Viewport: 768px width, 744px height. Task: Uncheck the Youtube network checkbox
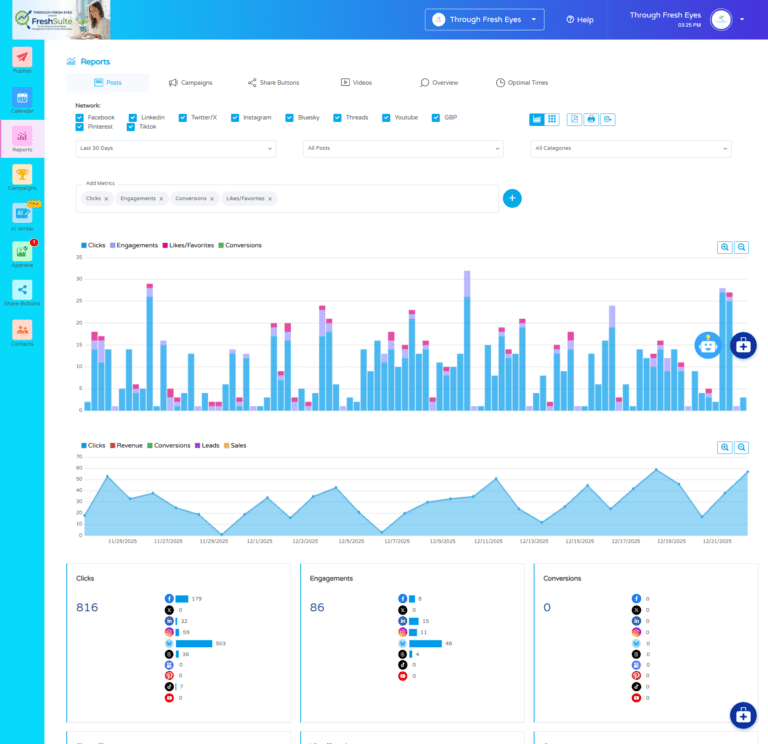click(x=386, y=118)
